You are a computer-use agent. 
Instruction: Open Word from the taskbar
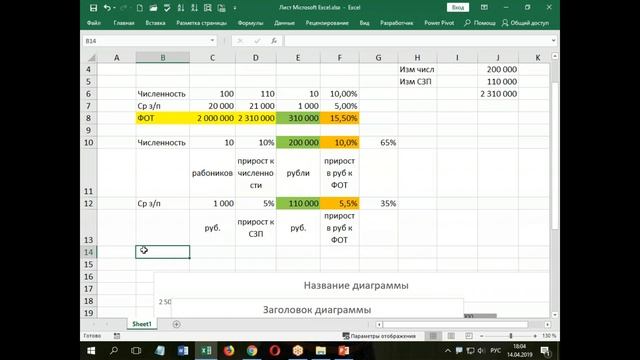[183, 351]
